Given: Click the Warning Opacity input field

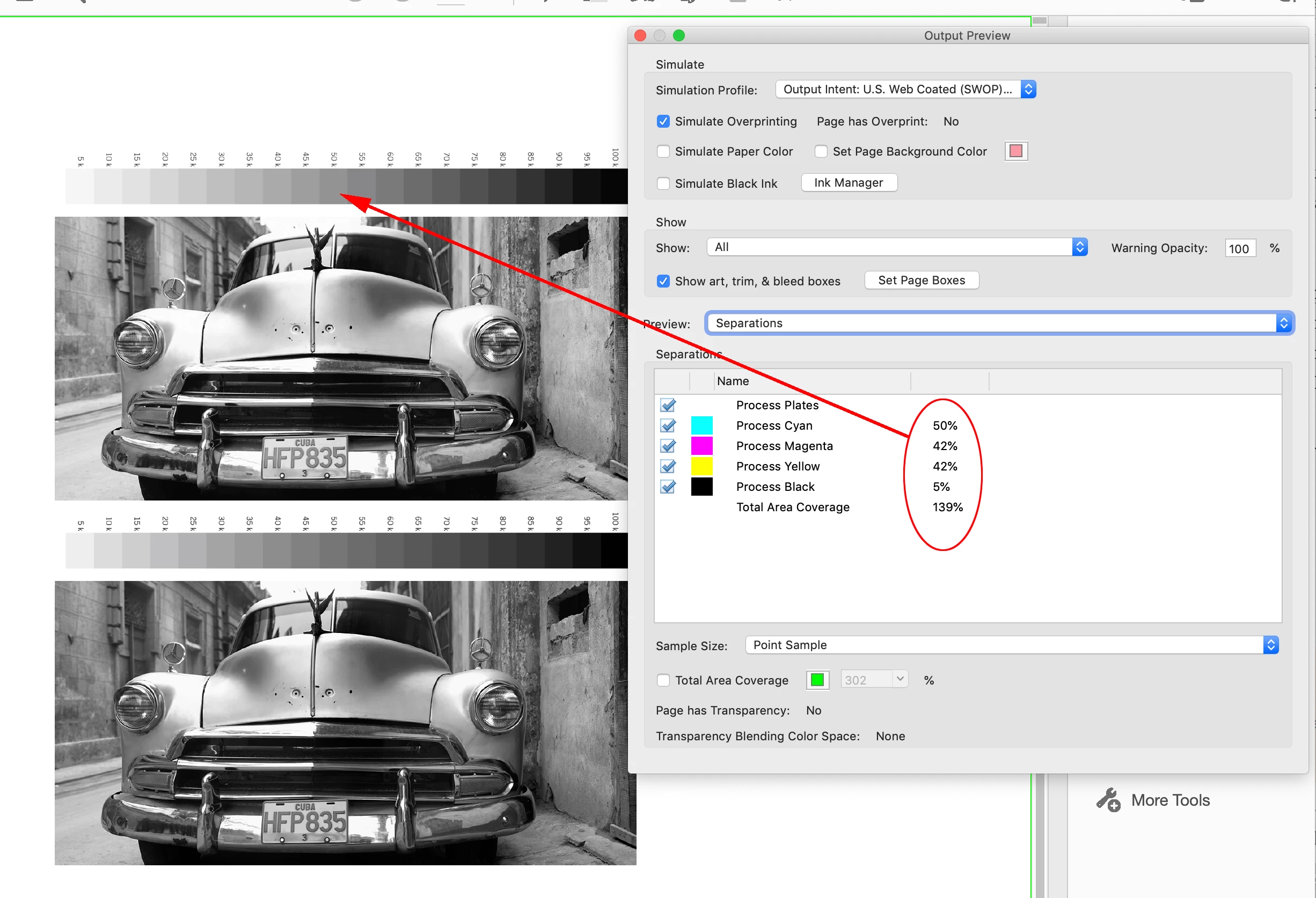Looking at the screenshot, I should (1240, 248).
